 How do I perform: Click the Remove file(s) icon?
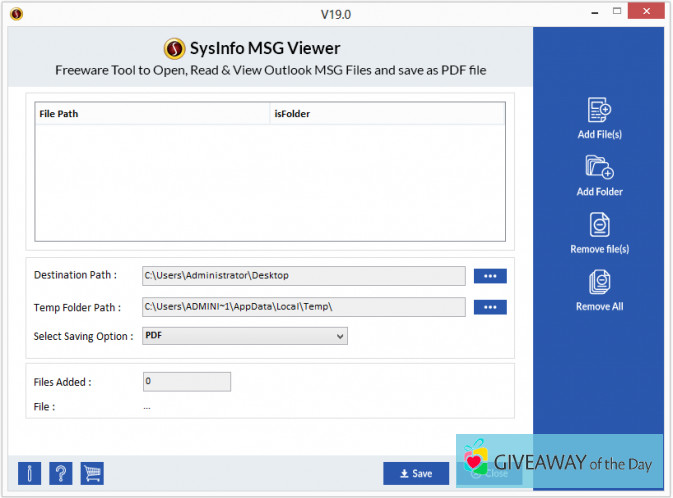pyautogui.click(x=599, y=225)
